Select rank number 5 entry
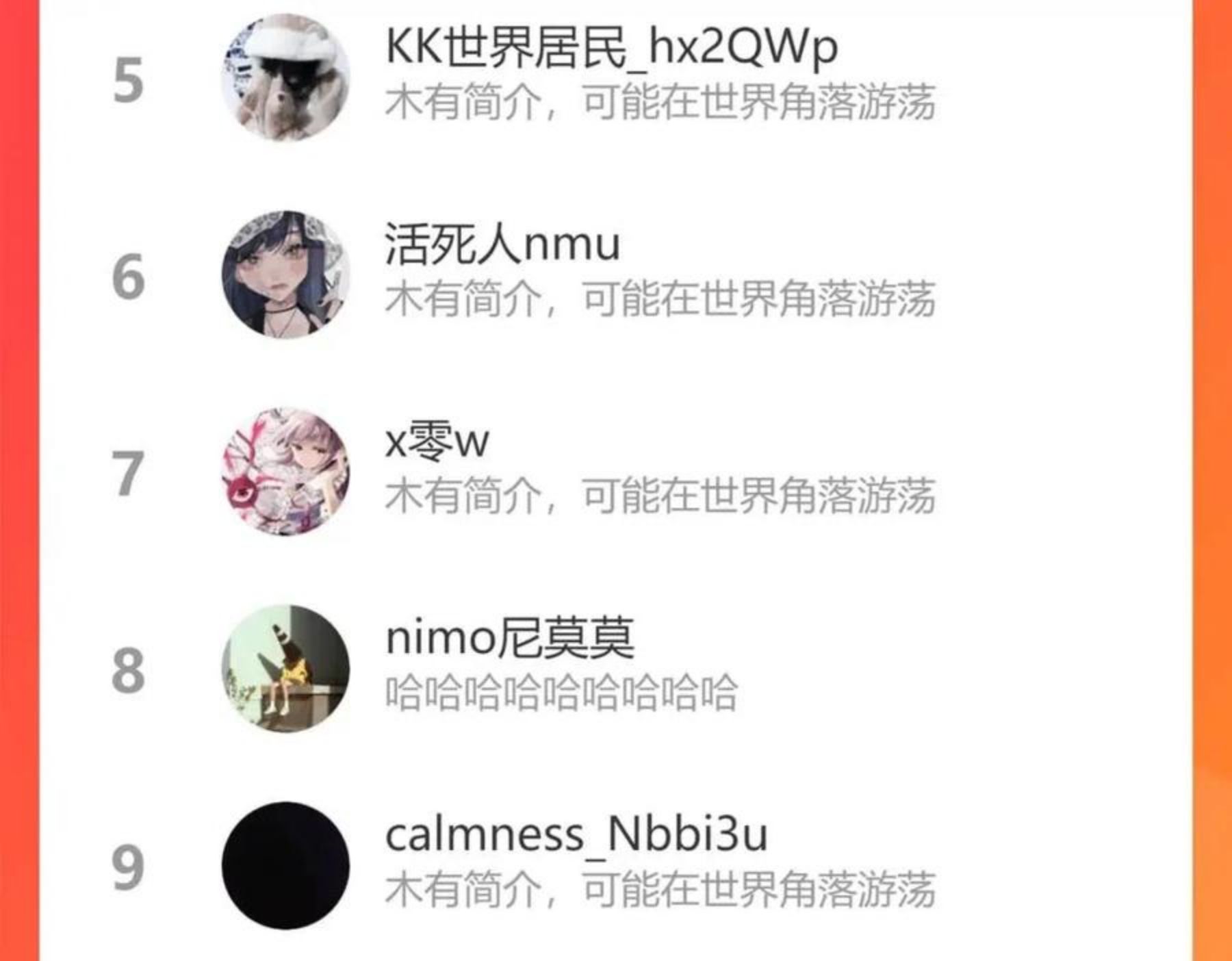Screen dimensions: 1232x961 (x=129, y=81)
